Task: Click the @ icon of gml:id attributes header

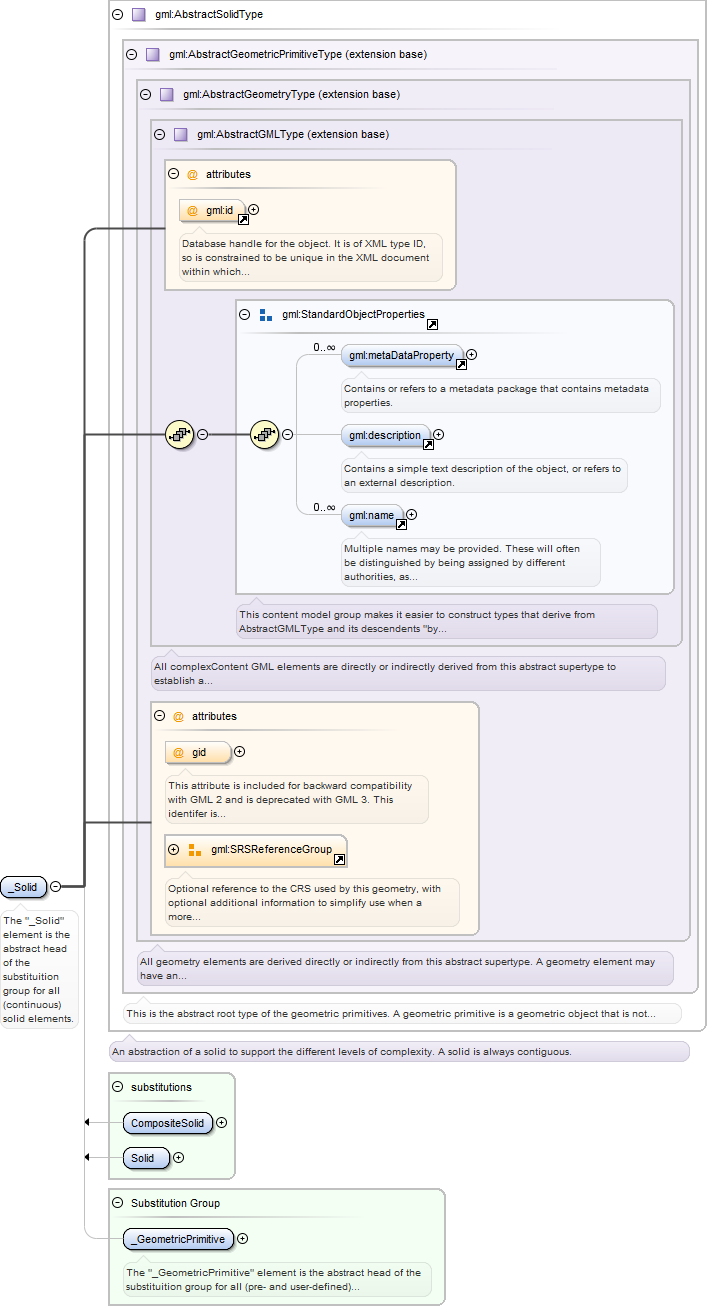Action: coord(193,174)
